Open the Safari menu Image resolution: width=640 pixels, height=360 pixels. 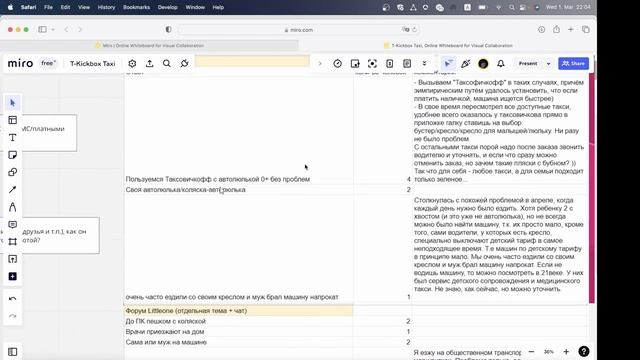click(29, 7)
